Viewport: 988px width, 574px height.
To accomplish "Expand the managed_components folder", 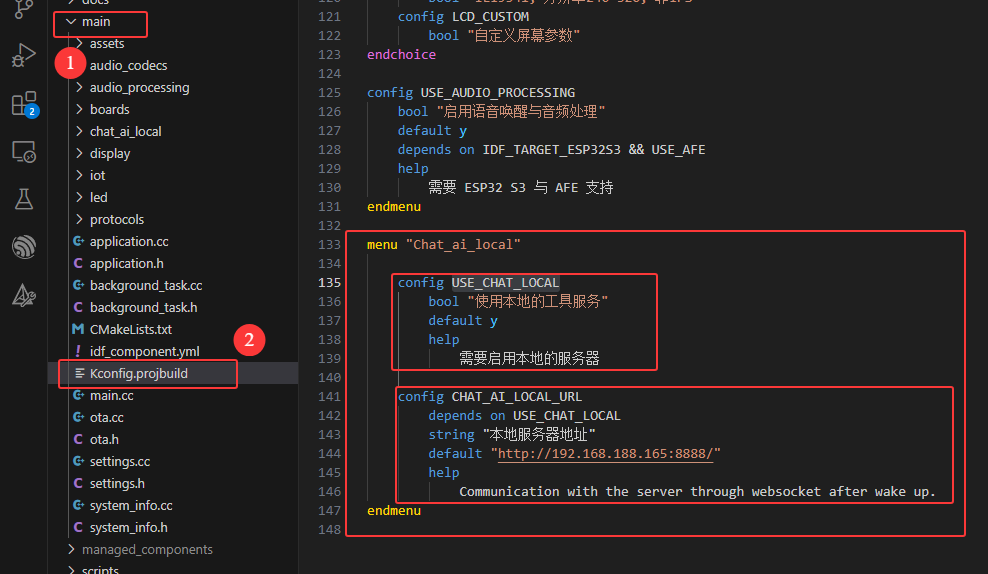I will (147, 549).
